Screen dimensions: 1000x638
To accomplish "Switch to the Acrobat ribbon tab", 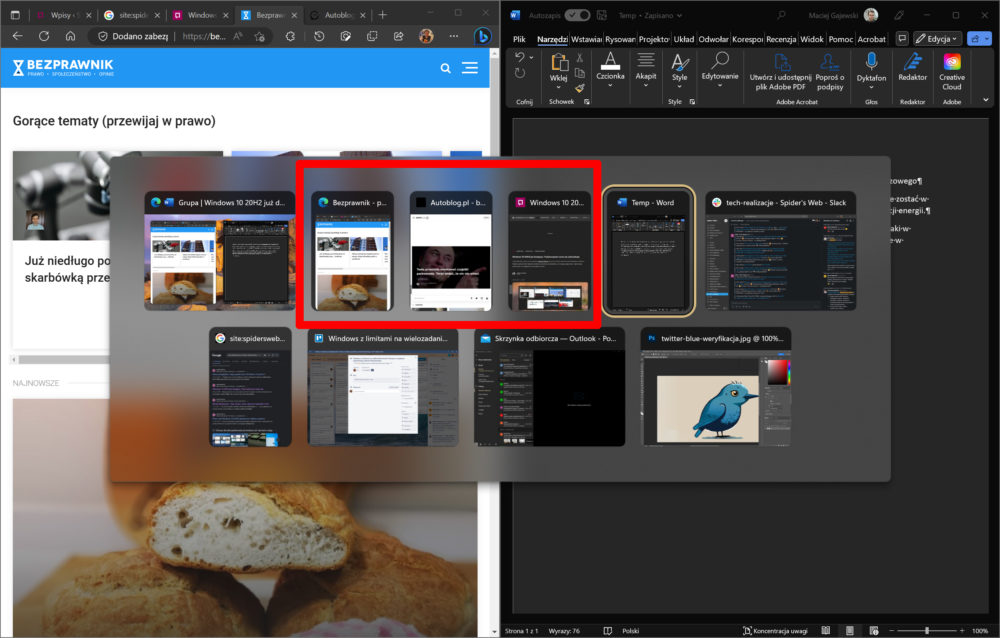I will pos(871,39).
